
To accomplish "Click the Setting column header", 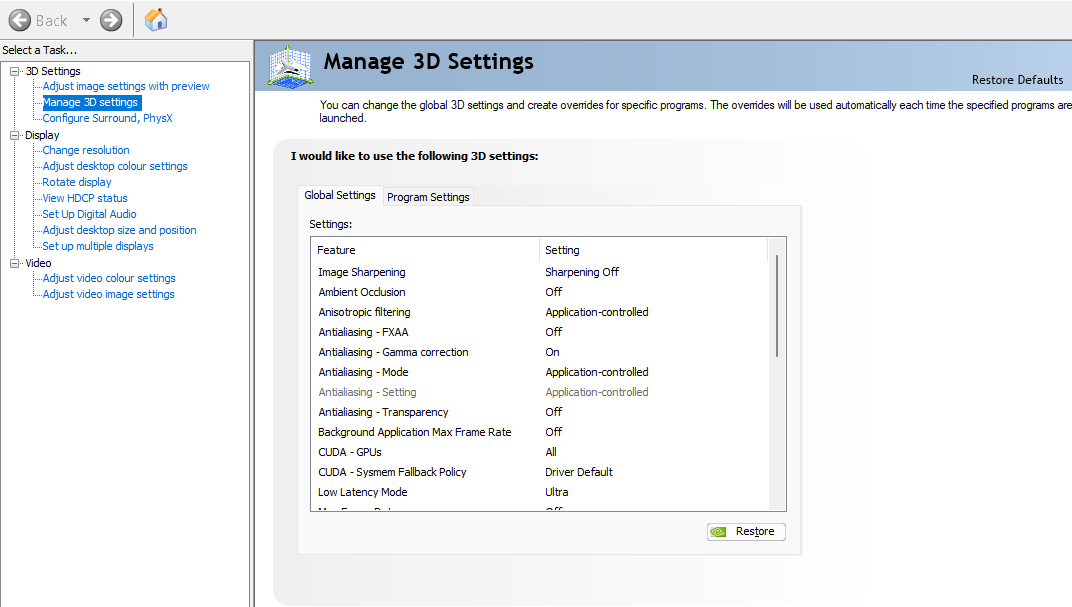I will [x=654, y=250].
